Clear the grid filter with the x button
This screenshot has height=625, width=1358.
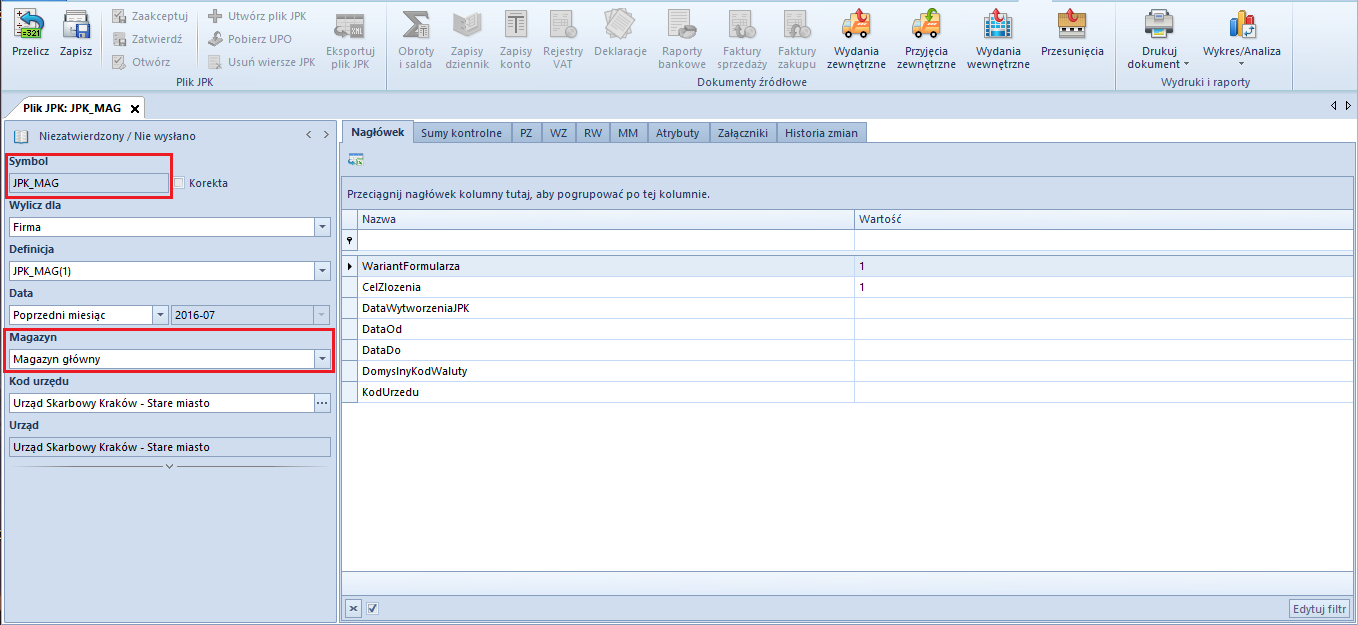[x=354, y=608]
